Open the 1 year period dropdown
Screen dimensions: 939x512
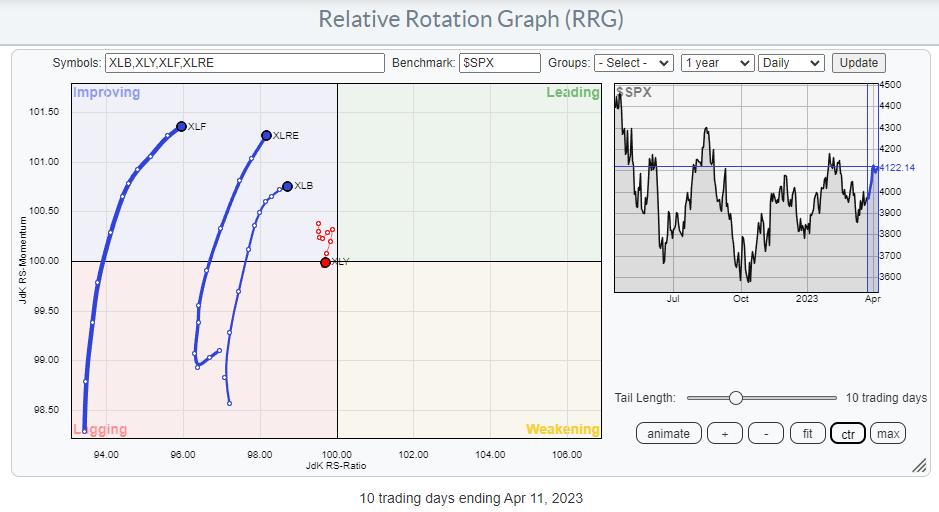(x=717, y=62)
